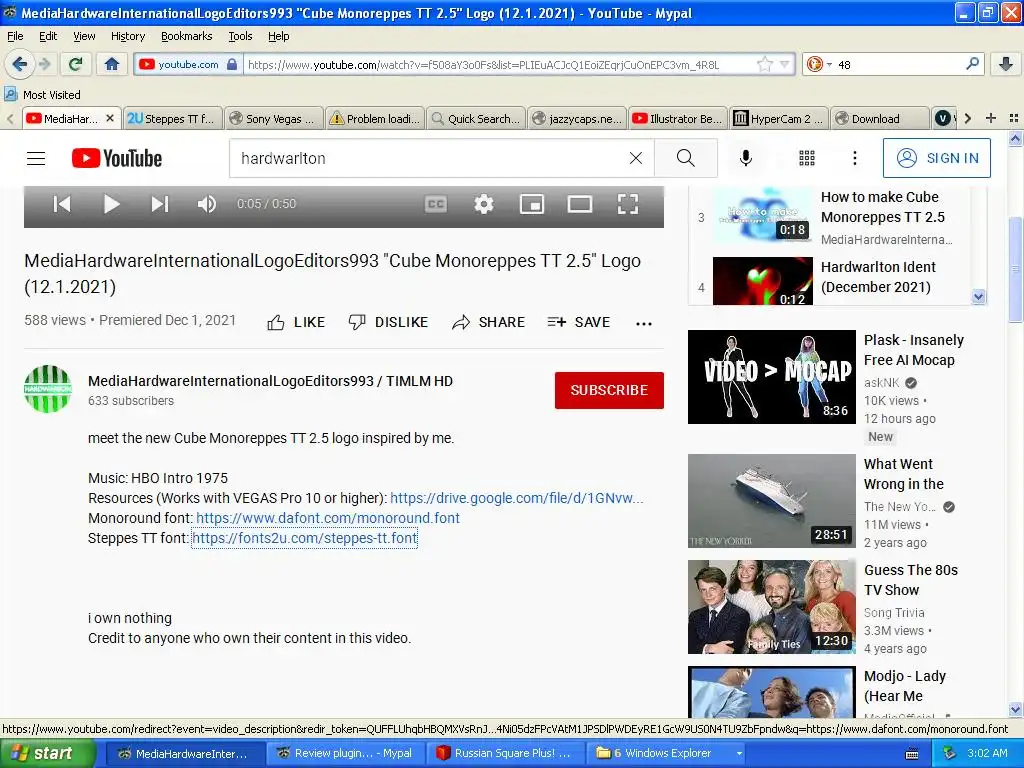
Task: Bookmark this page with the star icon
Action: point(765,64)
